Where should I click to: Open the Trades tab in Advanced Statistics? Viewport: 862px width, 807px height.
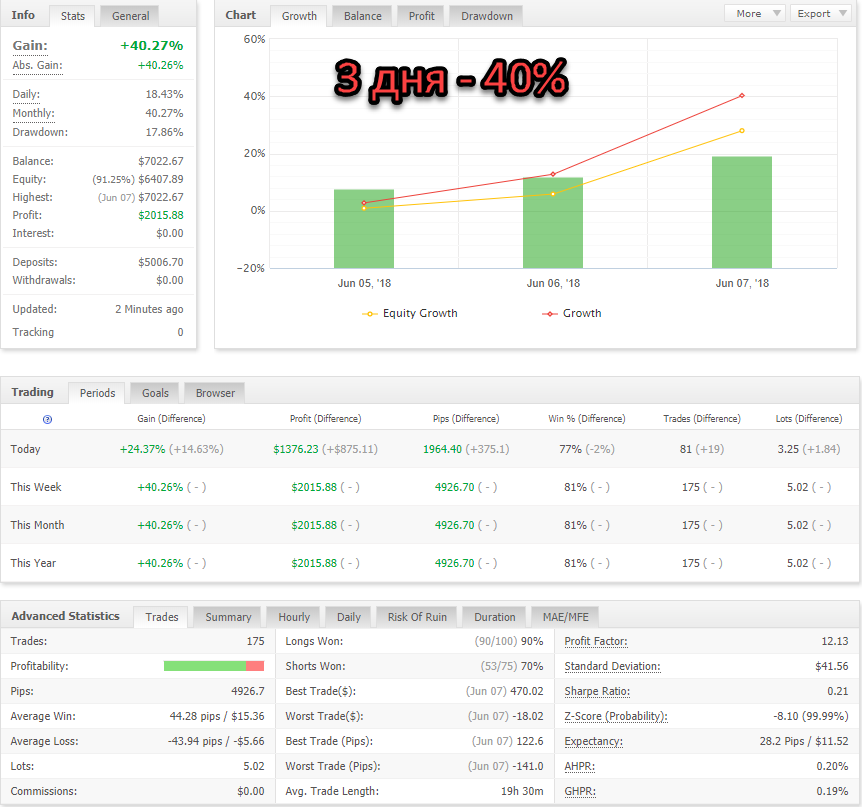[162, 617]
